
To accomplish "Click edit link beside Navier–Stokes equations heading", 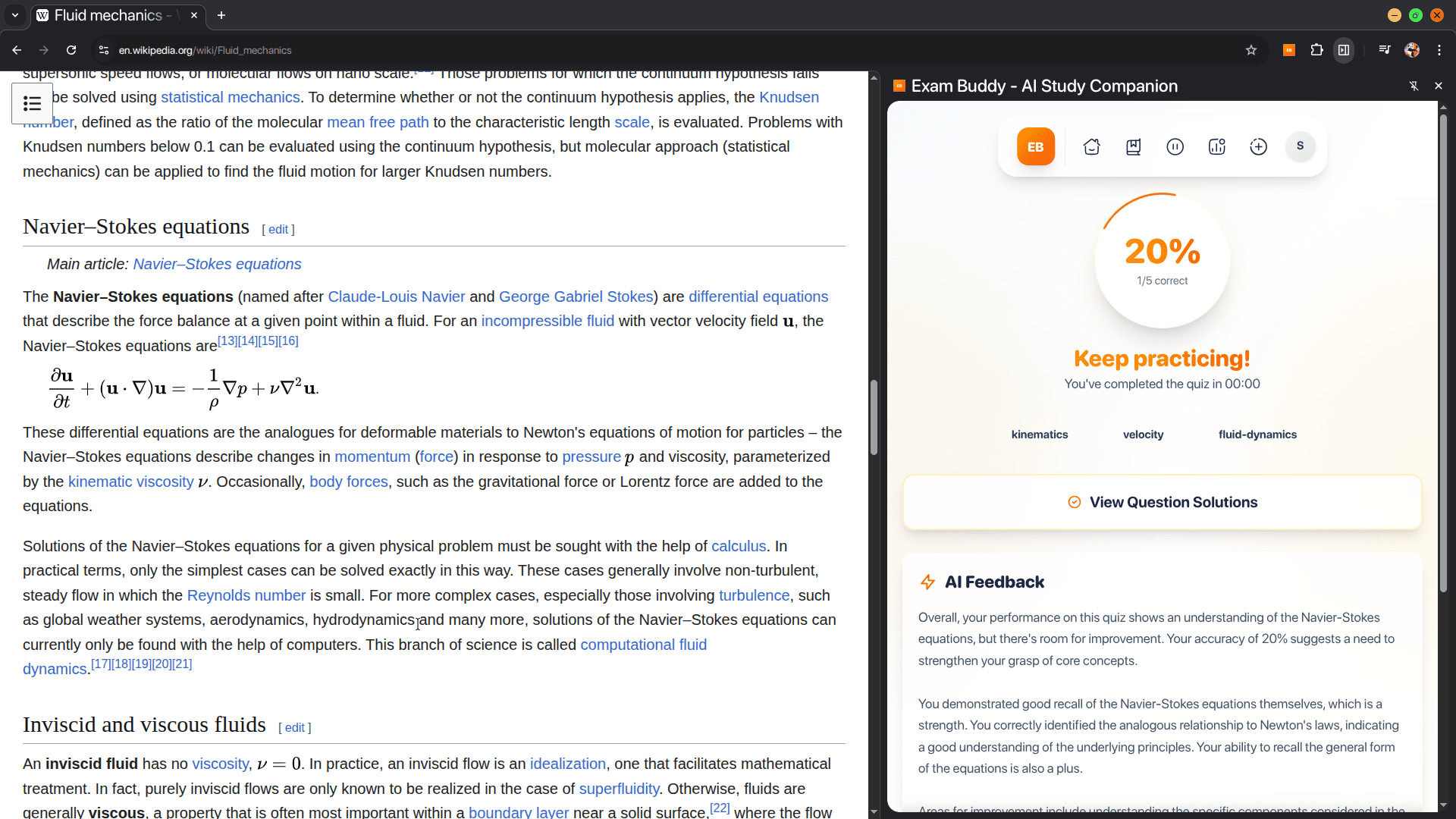I will coord(278,230).
